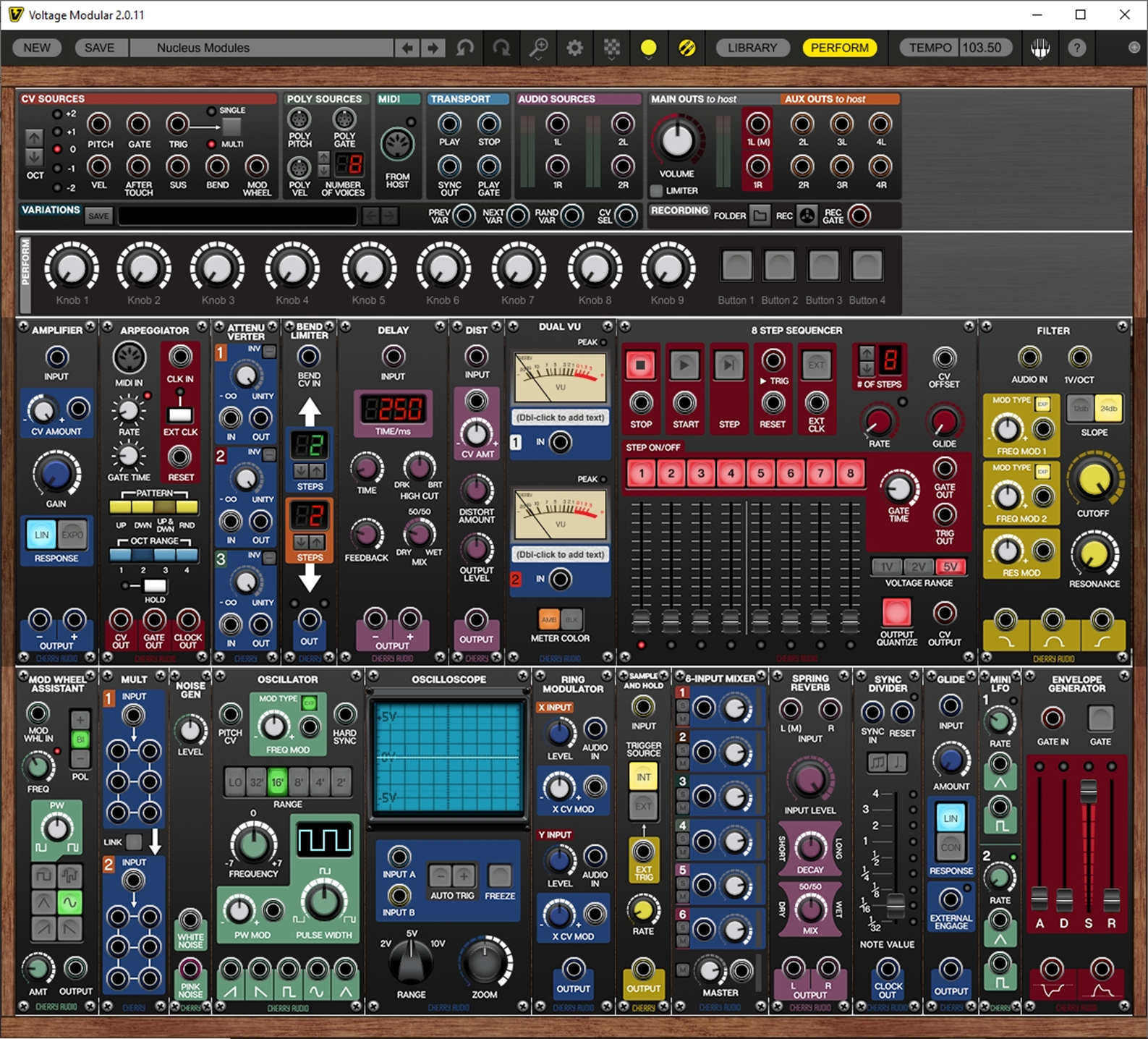Open the recording folder icon
The image size is (1148, 1039).
point(760,216)
